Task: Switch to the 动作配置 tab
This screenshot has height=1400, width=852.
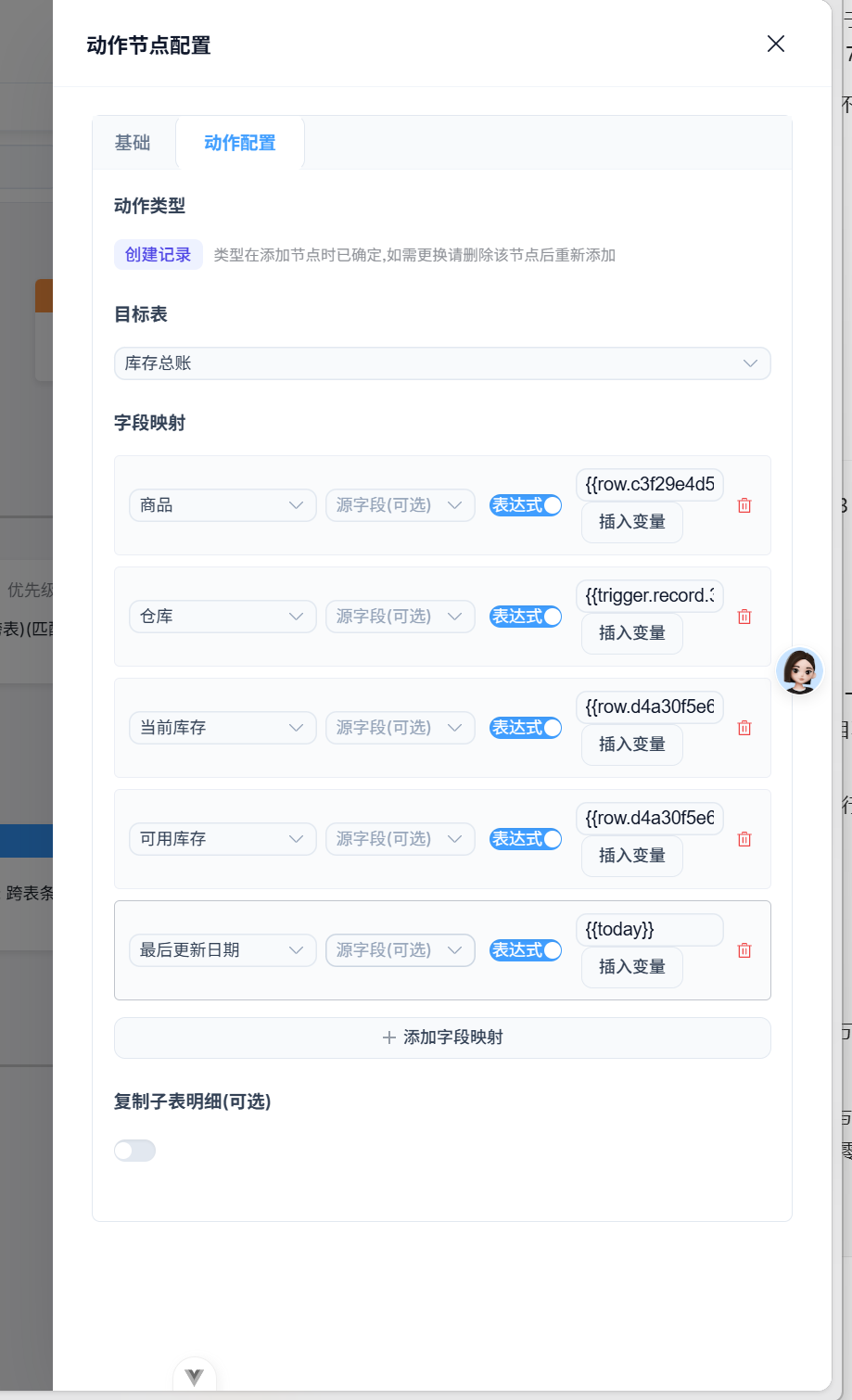Action: point(240,143)
